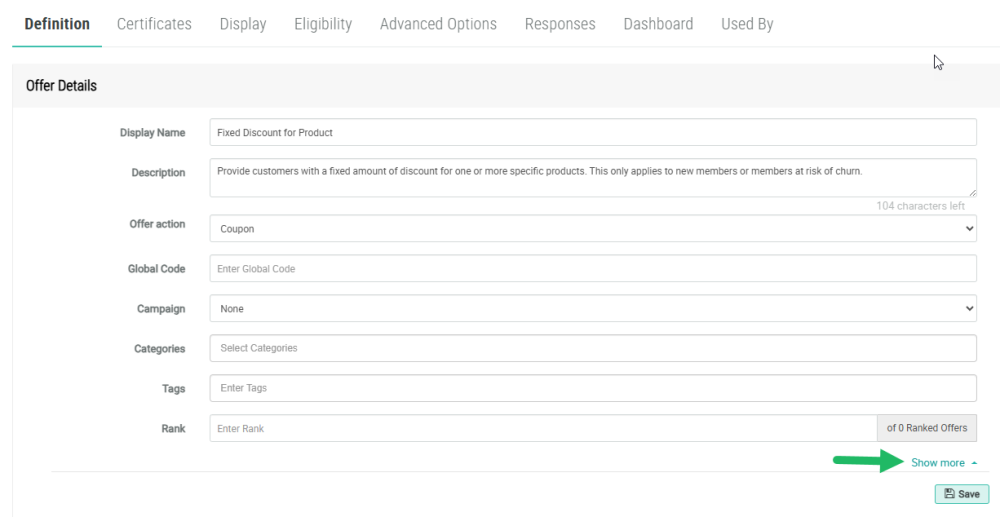1000x517 pixels.
Task: Switch to the Certificates tab
Action: click(154, 24)
